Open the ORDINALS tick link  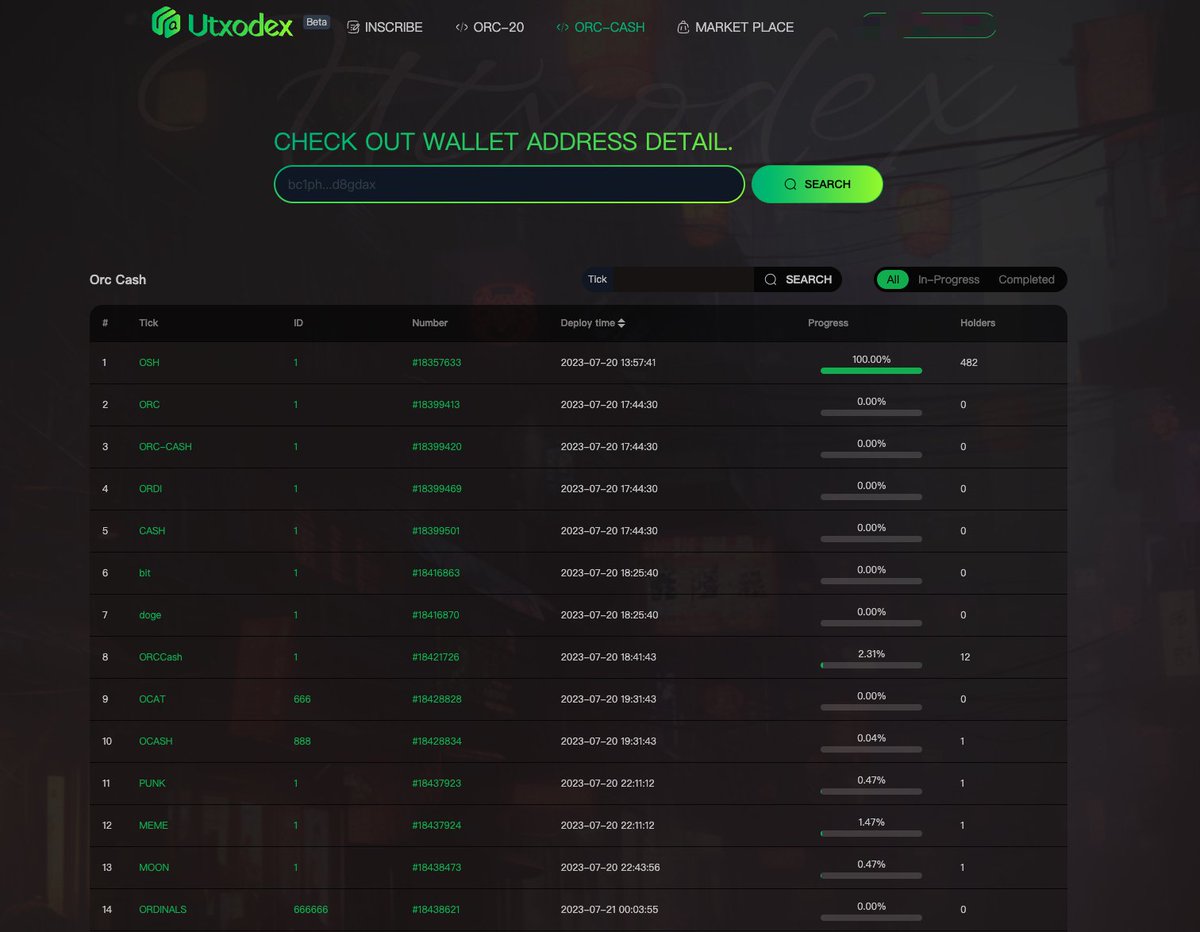point(163,909)
